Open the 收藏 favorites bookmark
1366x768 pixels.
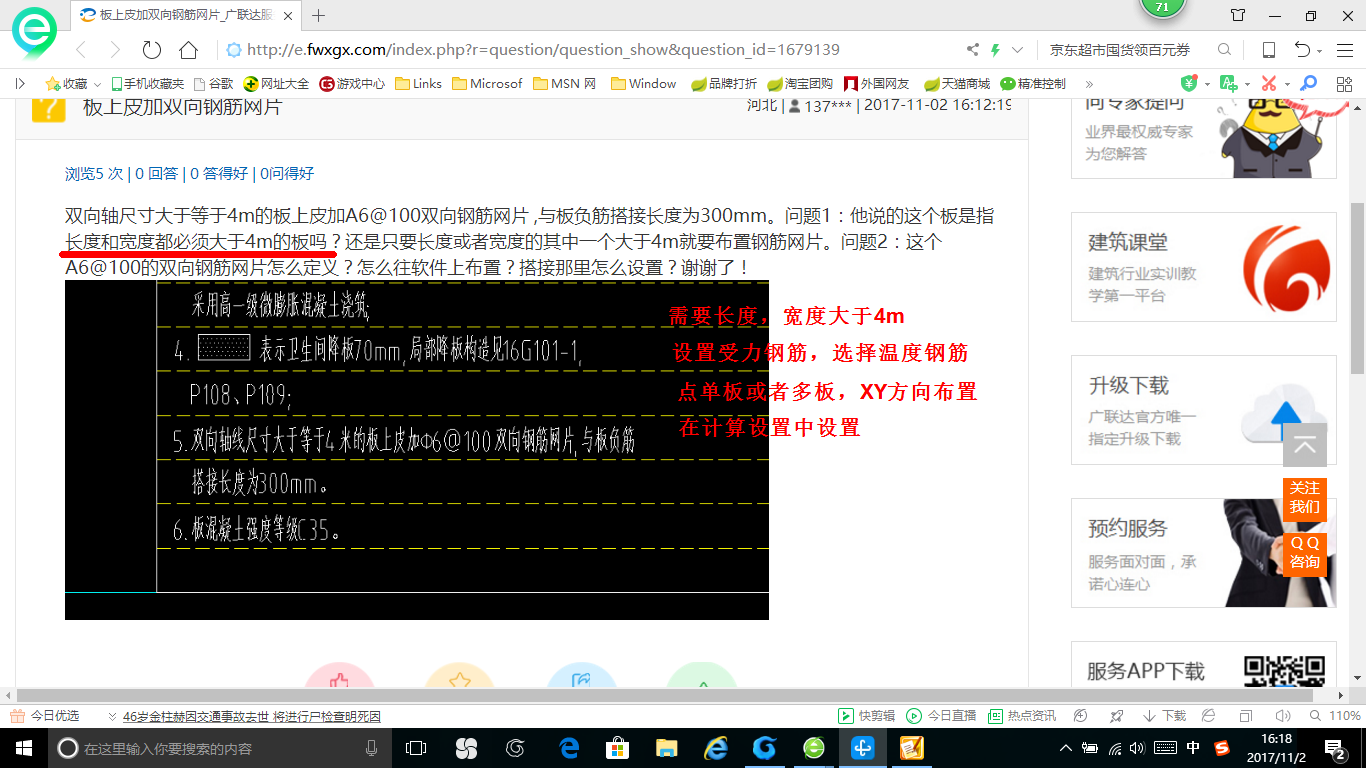coord(67,84)
